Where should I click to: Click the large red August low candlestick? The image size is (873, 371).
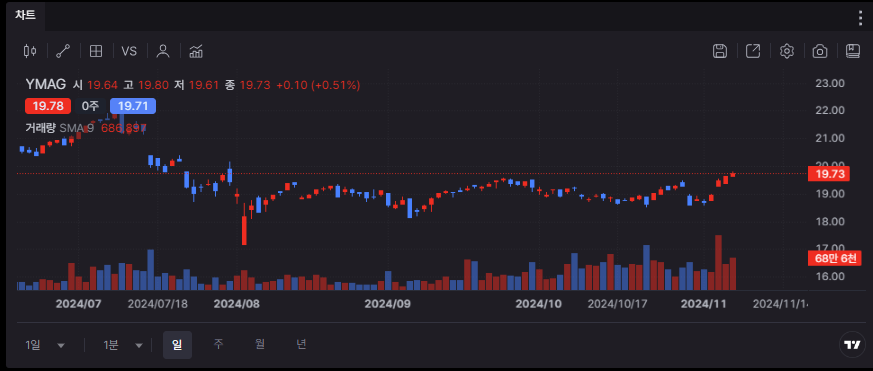click(x=244, y=230)
